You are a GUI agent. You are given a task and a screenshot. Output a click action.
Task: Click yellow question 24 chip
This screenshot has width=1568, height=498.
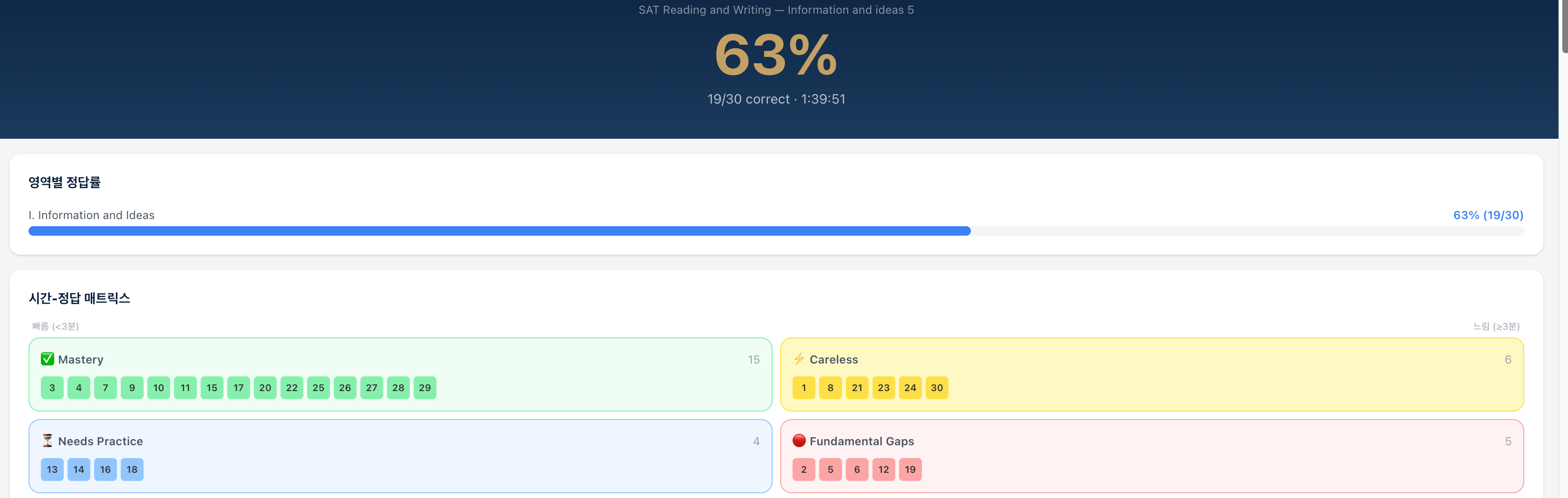[x=910, y=388]
